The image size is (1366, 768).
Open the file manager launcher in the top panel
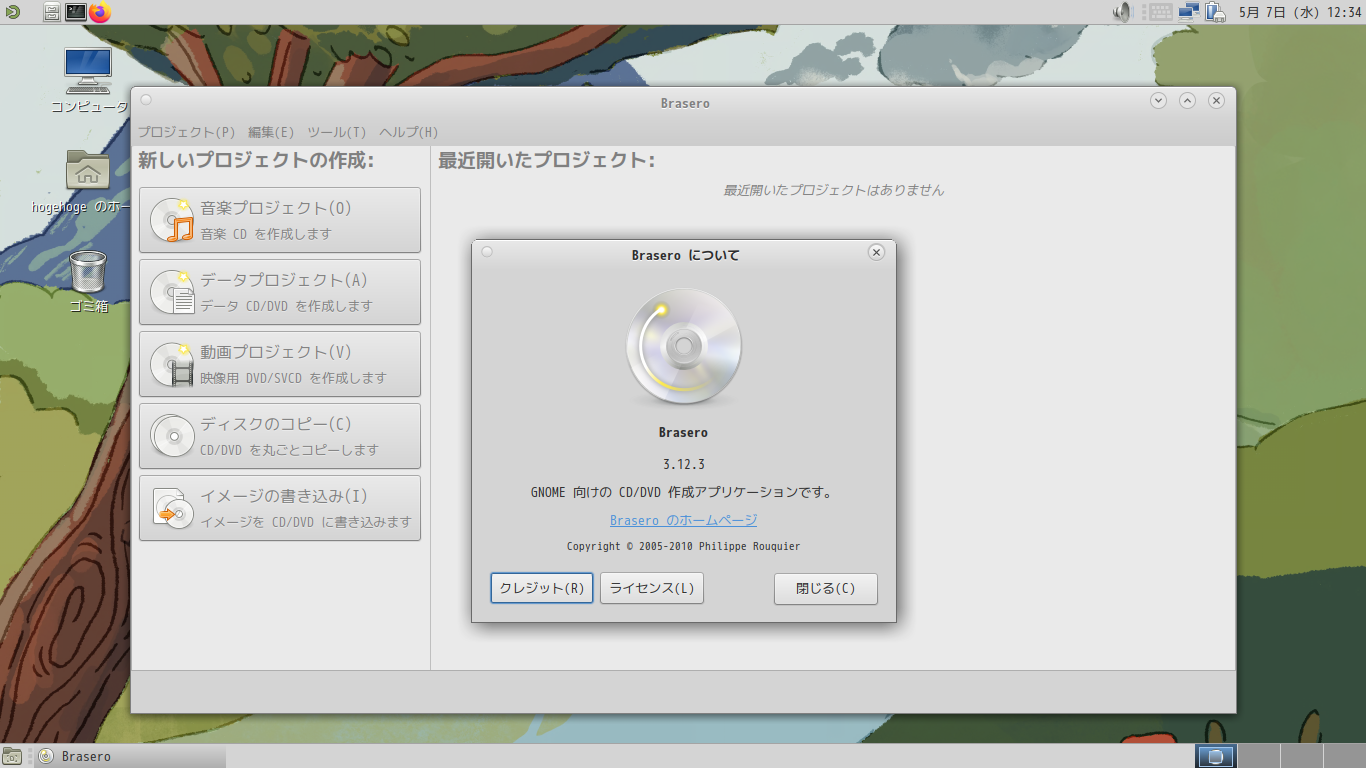[x=52, y=12]
